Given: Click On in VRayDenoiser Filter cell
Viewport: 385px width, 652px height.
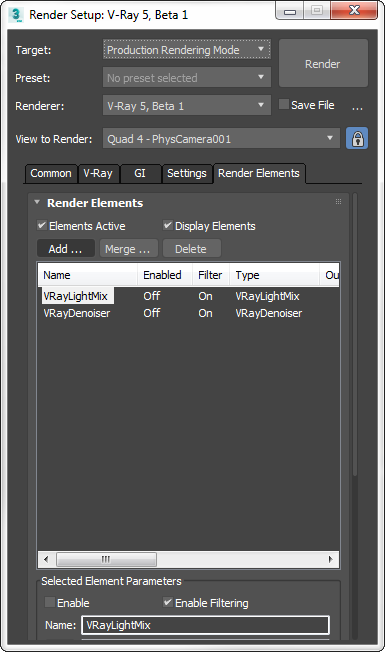Looking at the screenshot, I should tap(205, 313).
